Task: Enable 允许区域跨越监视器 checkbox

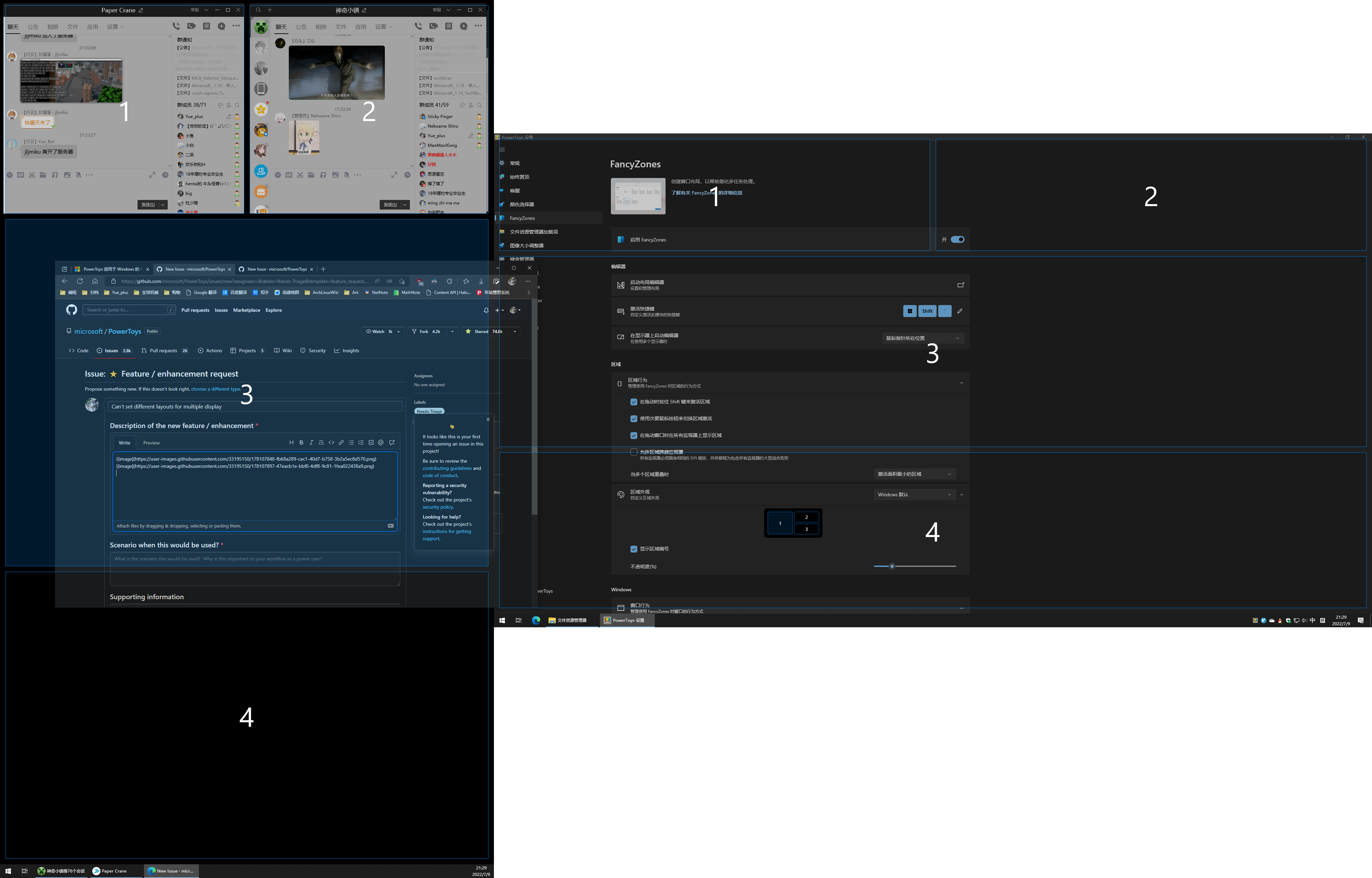Action: click(x=634, y=452)
